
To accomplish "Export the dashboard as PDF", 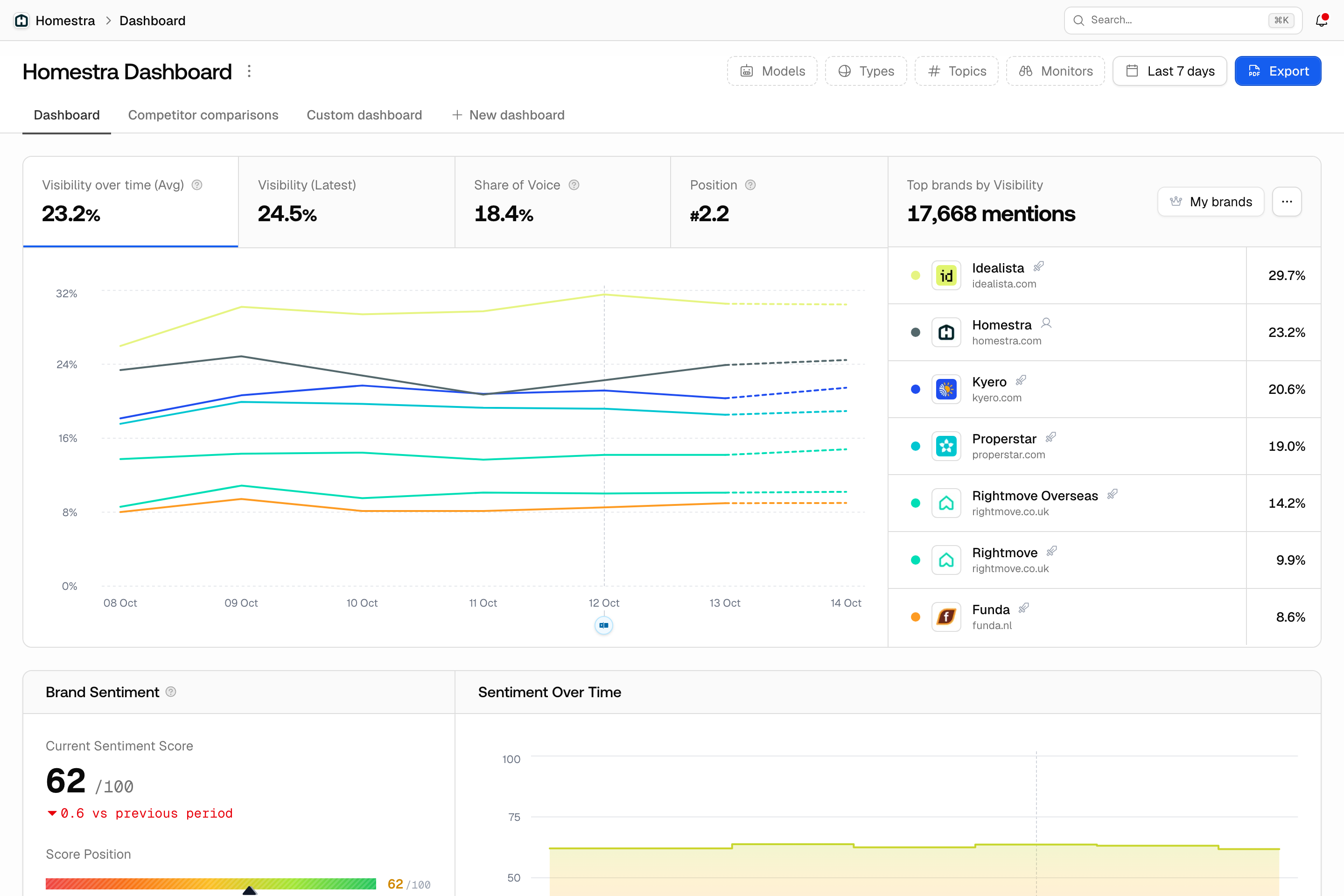I will coord(1278,71).
